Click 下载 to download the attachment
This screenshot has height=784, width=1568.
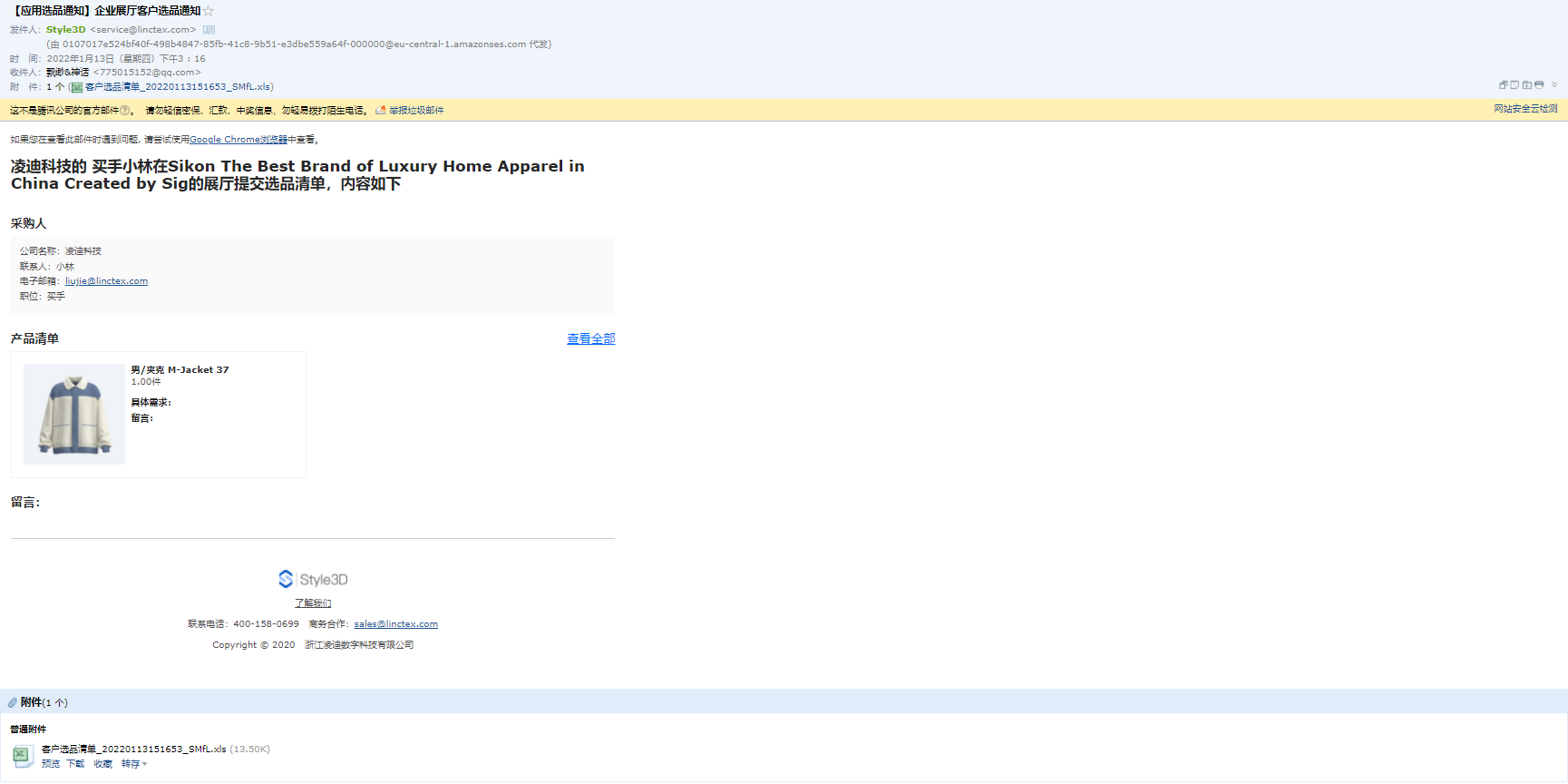pos(75,764)
